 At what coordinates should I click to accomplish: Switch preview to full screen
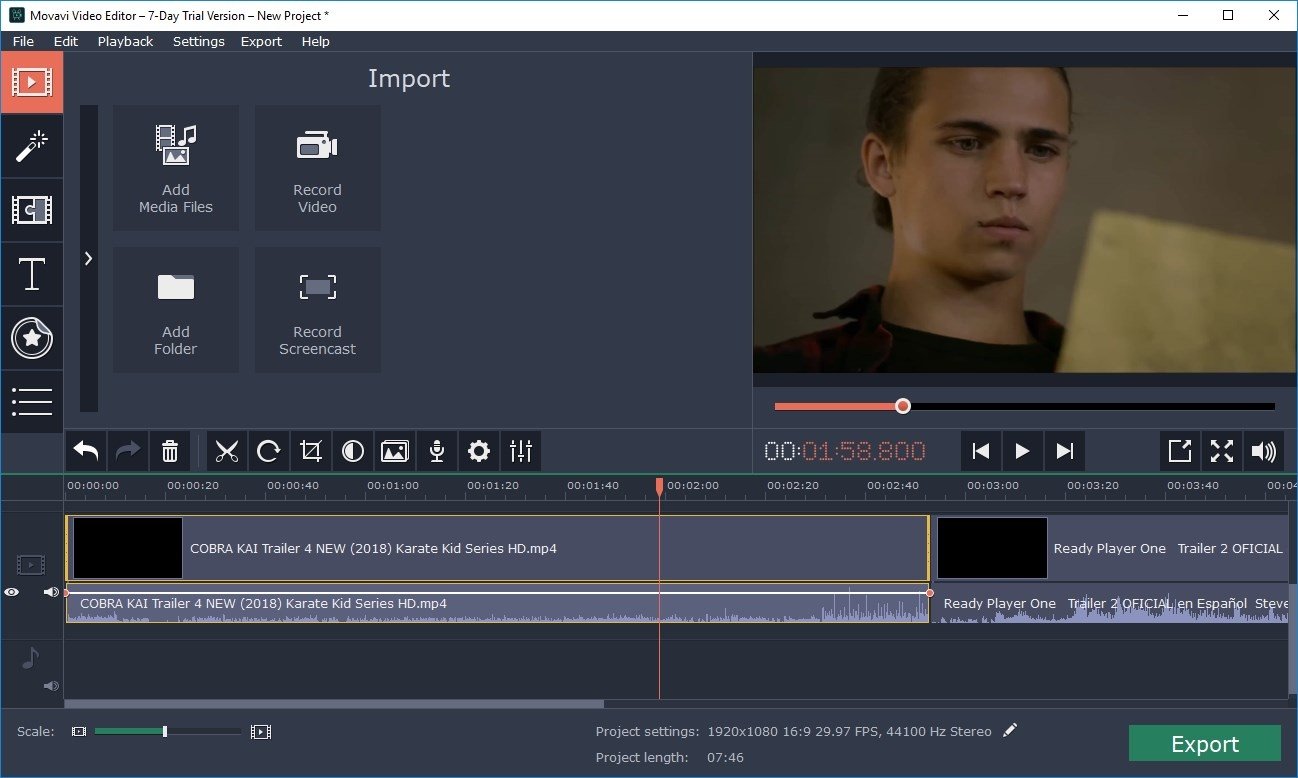(x=1222, y=451)
